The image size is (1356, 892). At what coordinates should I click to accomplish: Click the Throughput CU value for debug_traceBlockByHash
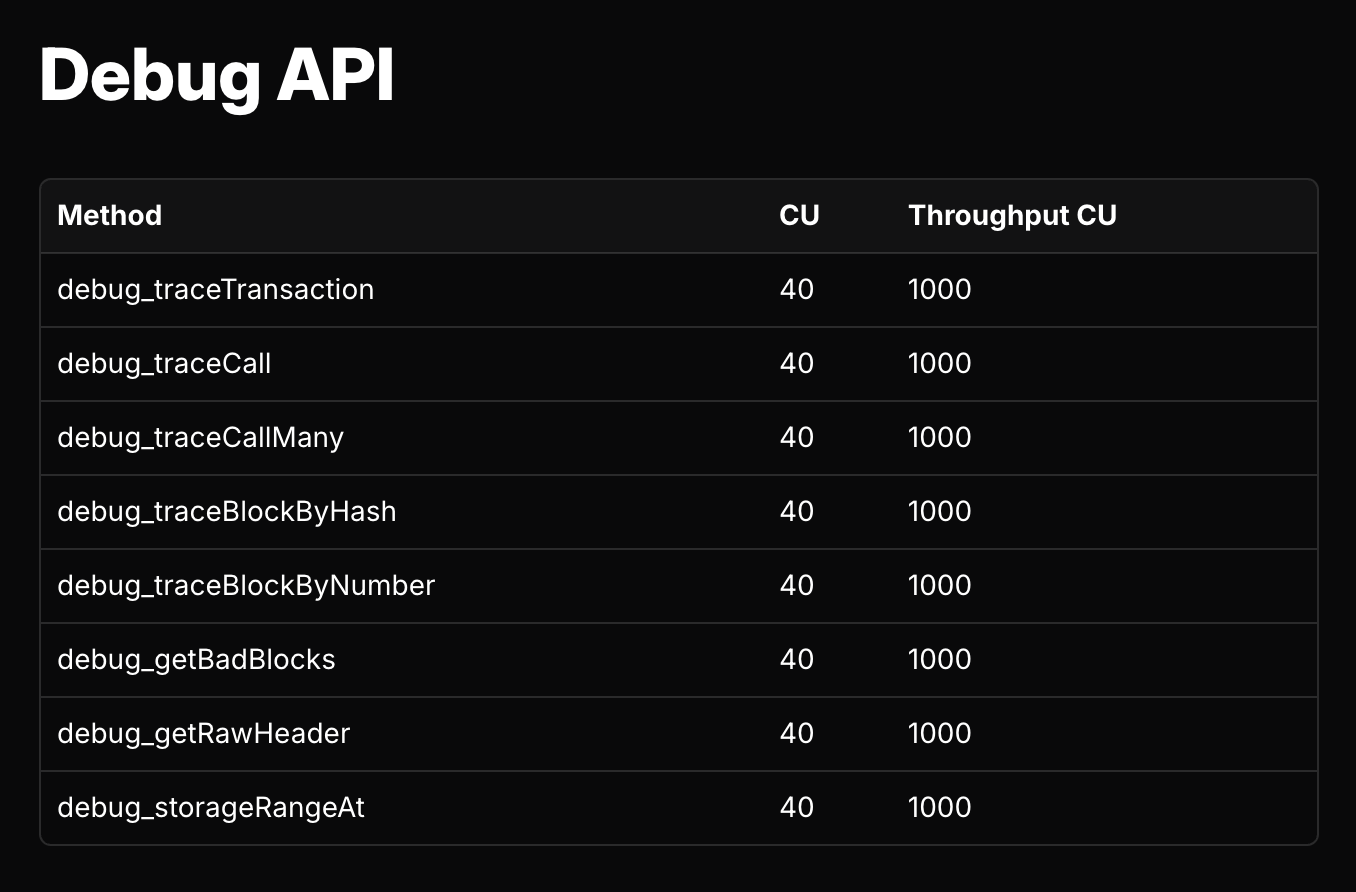940,512
